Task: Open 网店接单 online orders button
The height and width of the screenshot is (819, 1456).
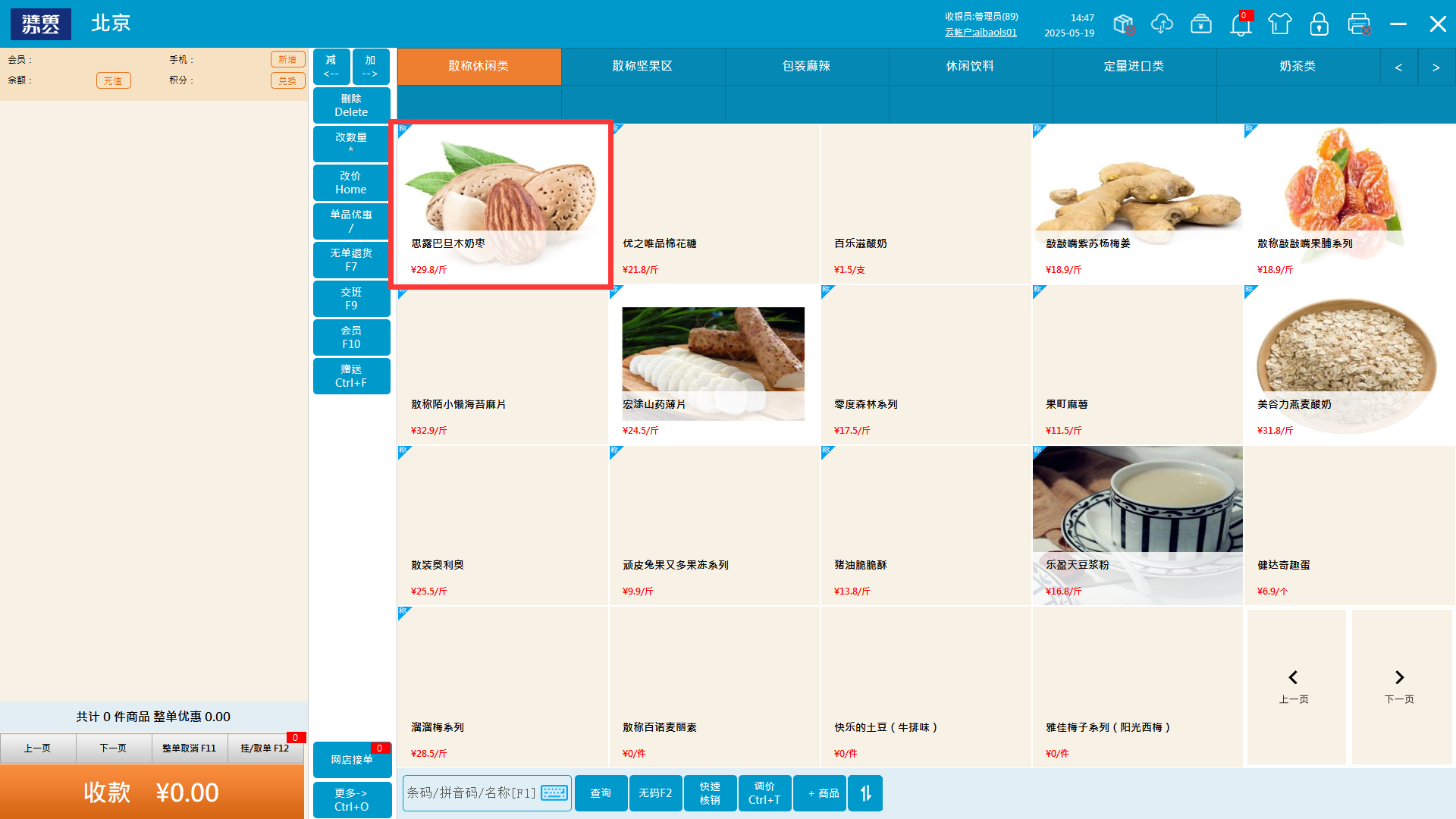Action: (x=353, y=760)
